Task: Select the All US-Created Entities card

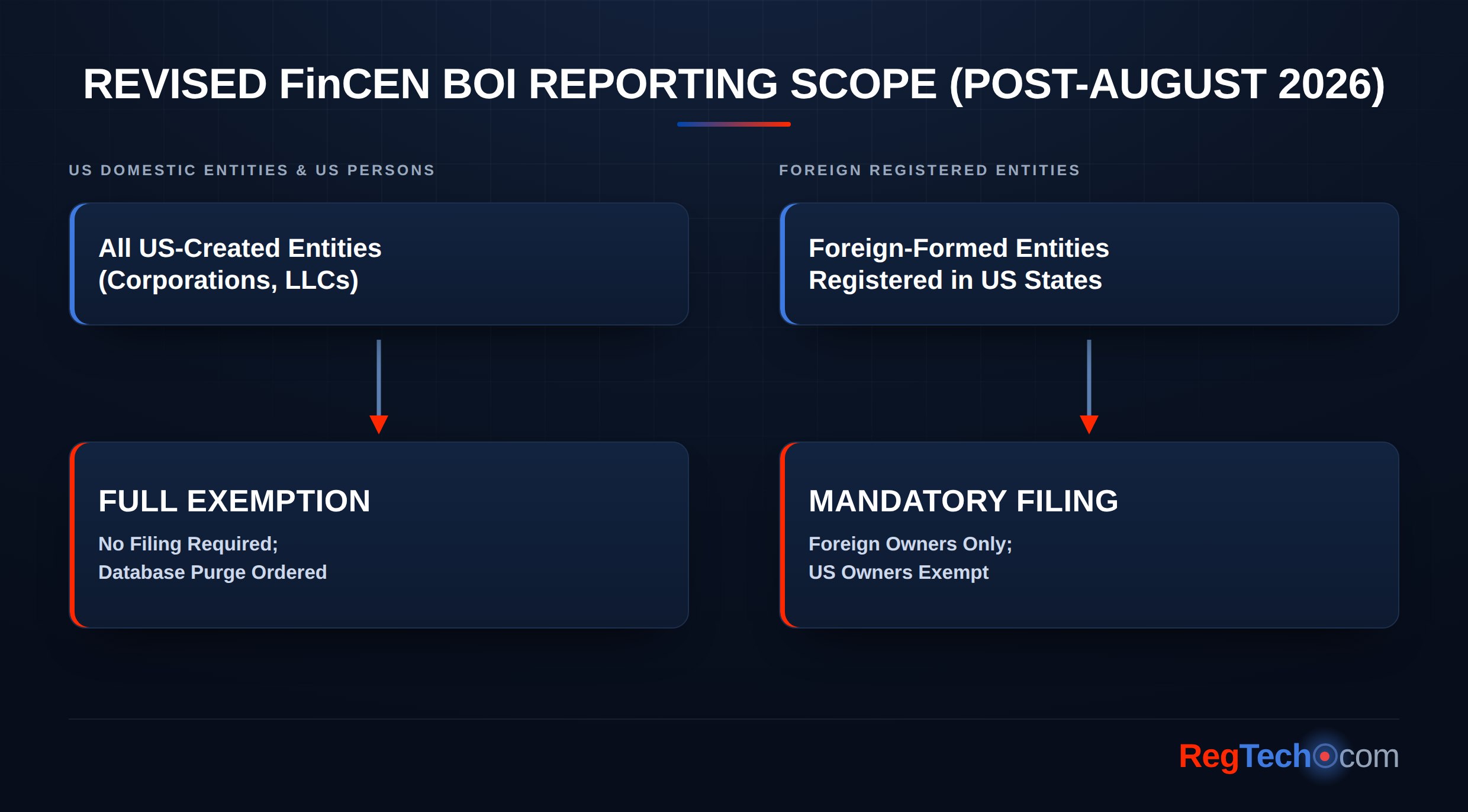Action: 379,264
